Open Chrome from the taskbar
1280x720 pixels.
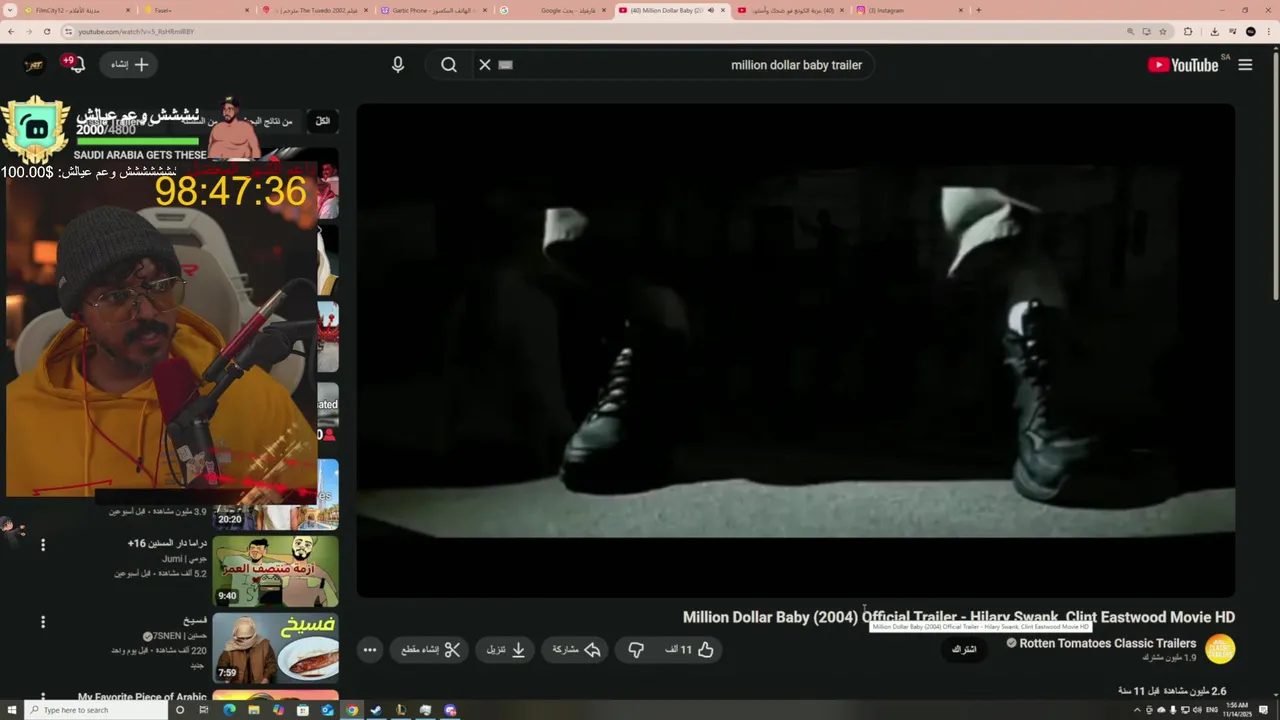pyautogui.click(x=352, y=710)
